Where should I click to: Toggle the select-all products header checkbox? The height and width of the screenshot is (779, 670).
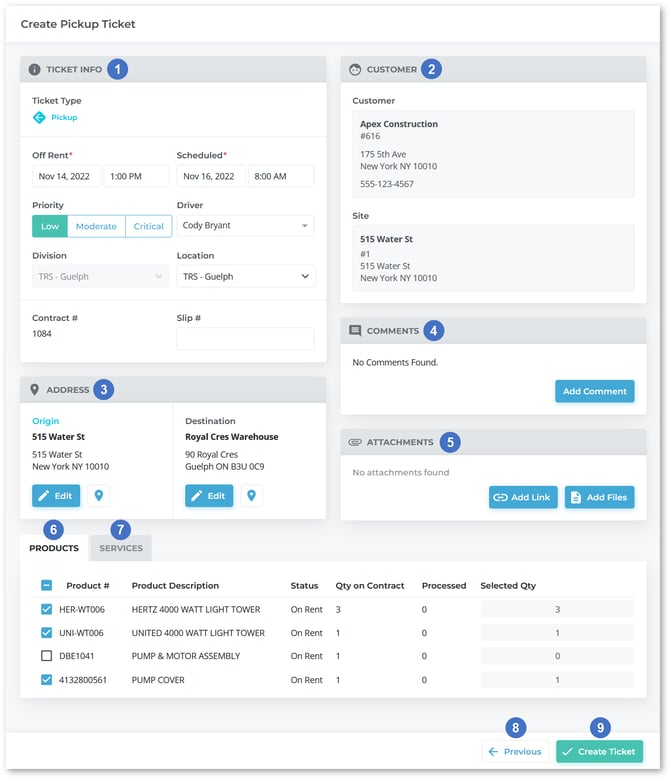46,586
